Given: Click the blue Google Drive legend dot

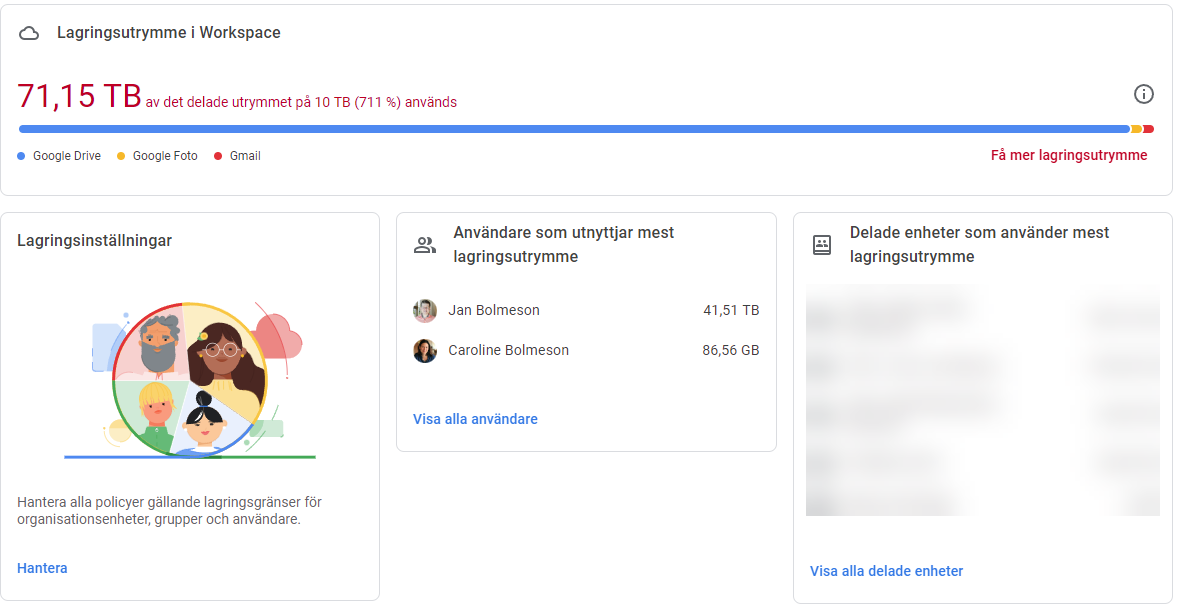Looking at the screenshot, I should click(21, 156).
